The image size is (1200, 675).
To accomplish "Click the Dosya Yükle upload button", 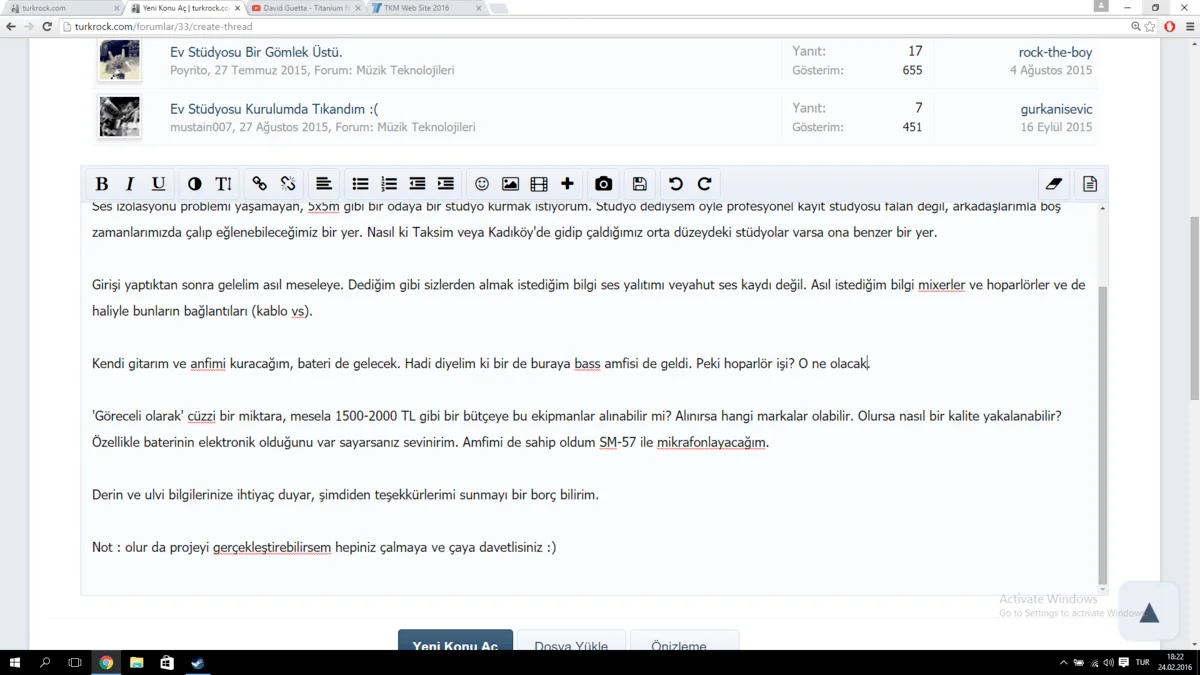I will 571,642.
